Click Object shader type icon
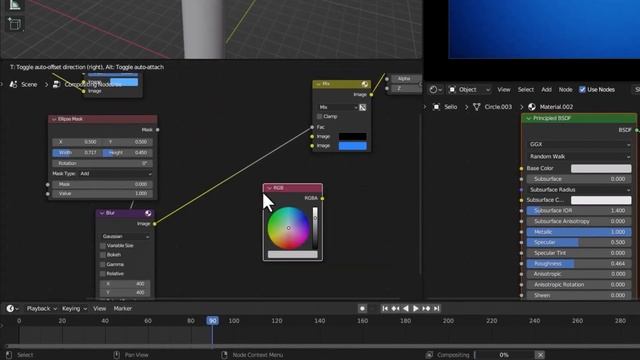Screen dimensions: 640x360 click(x=452, y=89)
